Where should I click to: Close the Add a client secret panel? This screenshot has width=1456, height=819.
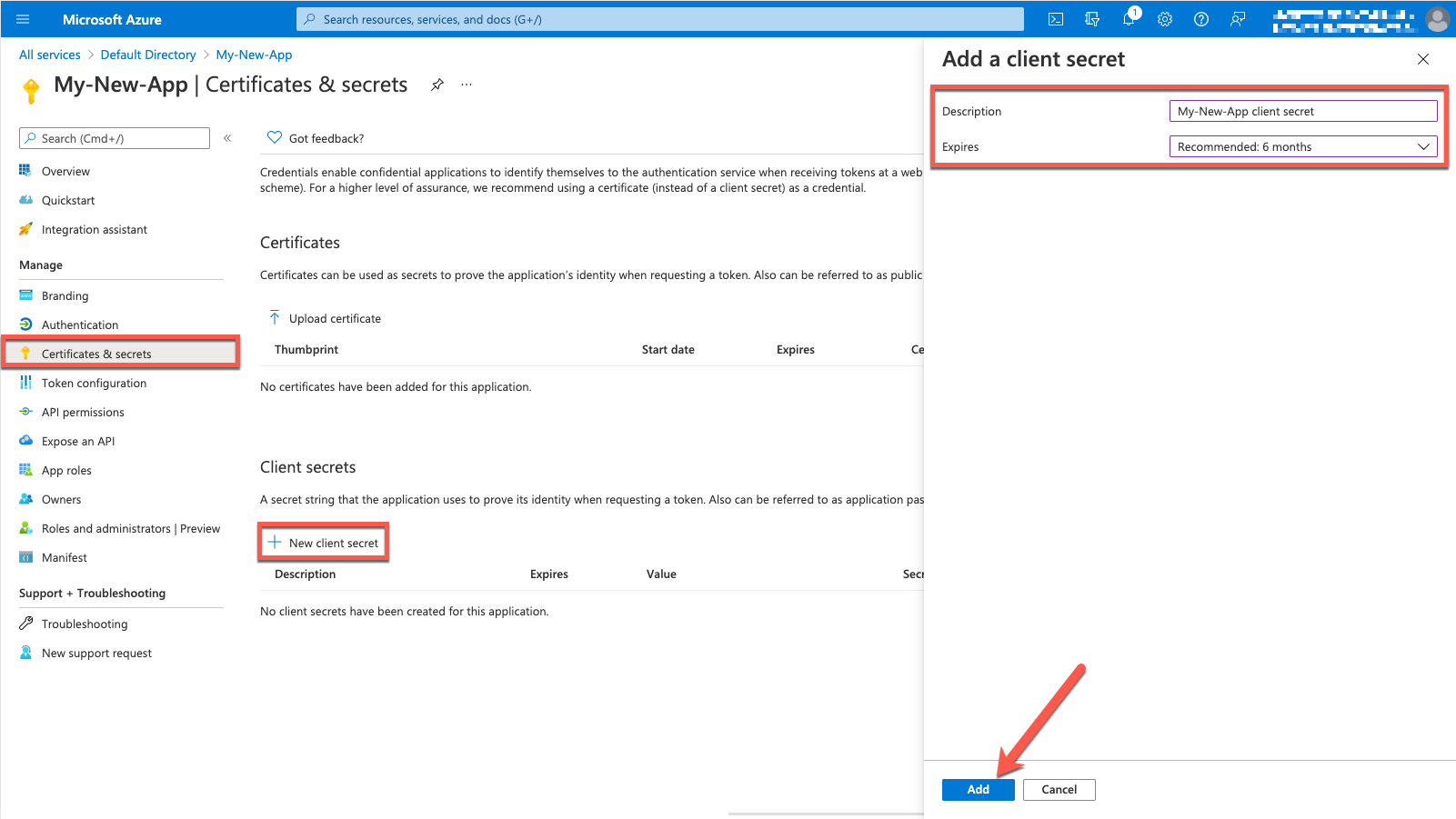pyautogui.click(x=1423, y=59)
